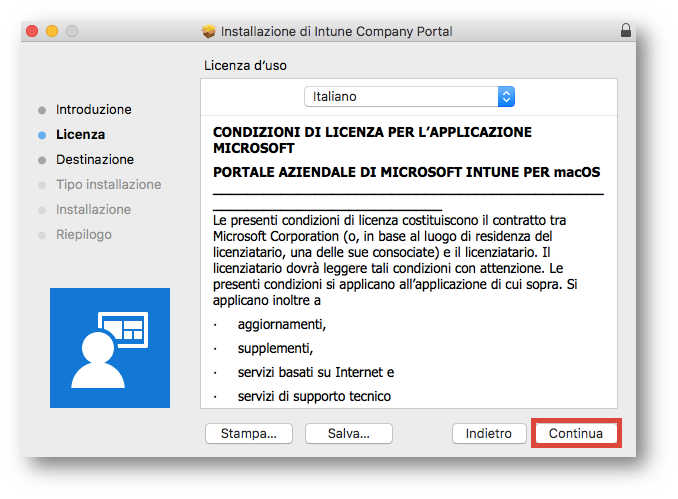Image resolution: width=678 pixels, height=499 pixels.
Task: Click the paragraph beginning 'Le presenti condizioni'
Action: pyautogui.click(x=395, y=260)
